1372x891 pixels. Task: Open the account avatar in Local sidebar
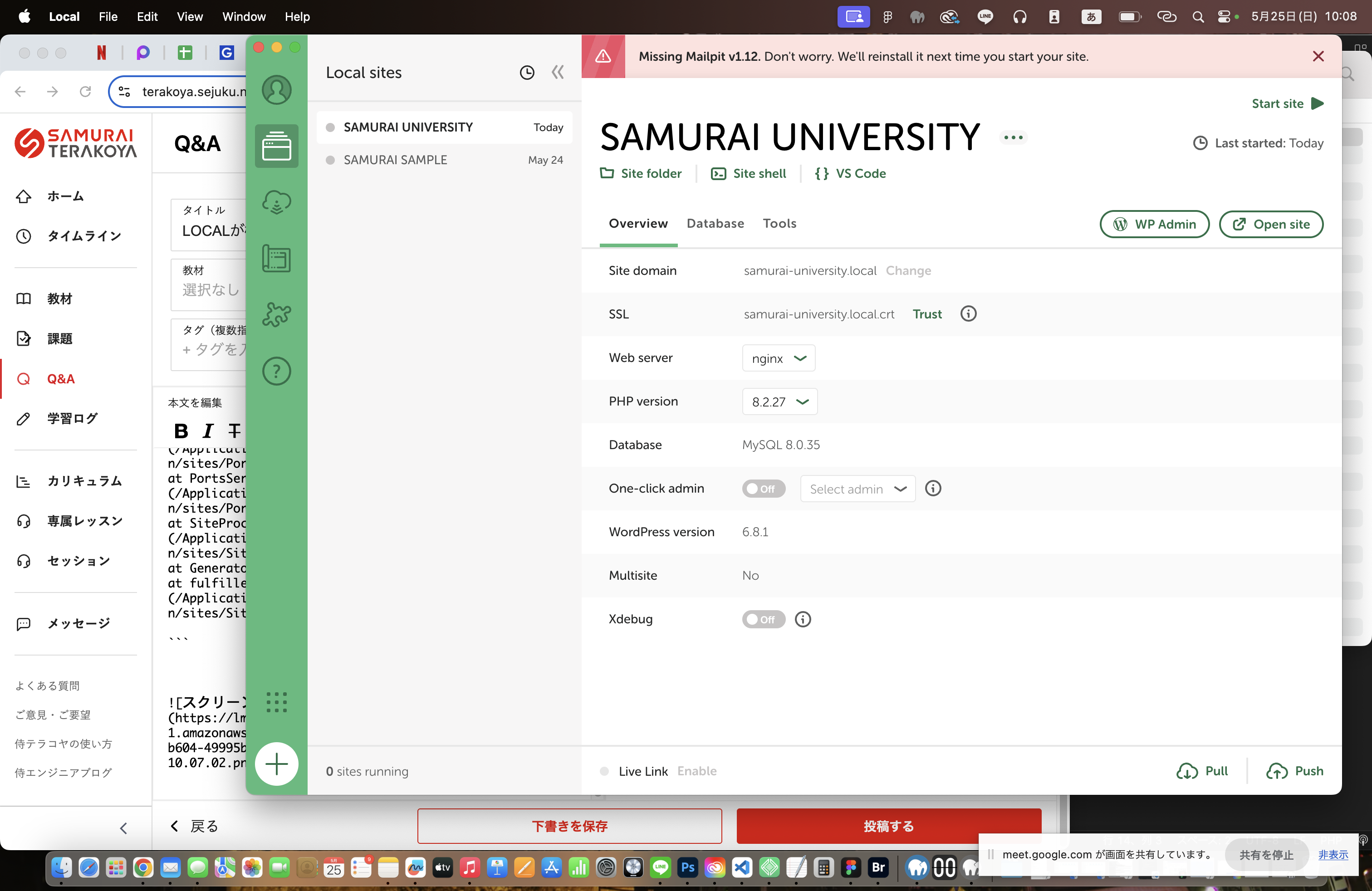tap(277, 90)
